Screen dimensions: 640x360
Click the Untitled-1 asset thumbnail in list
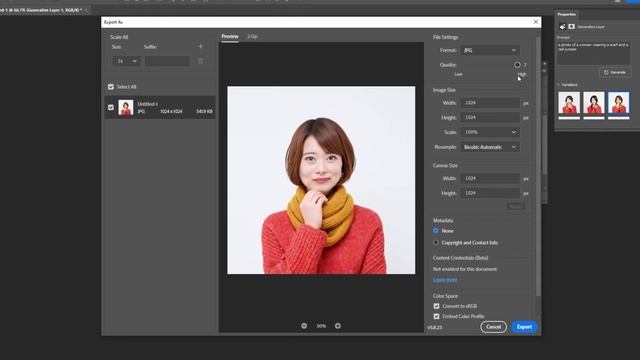coord(126,107)
